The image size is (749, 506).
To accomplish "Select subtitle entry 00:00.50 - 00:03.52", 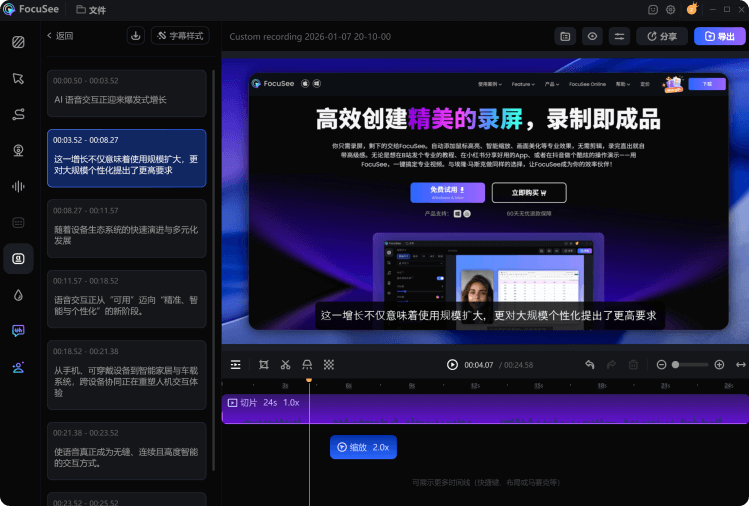I will click(127, 93).
